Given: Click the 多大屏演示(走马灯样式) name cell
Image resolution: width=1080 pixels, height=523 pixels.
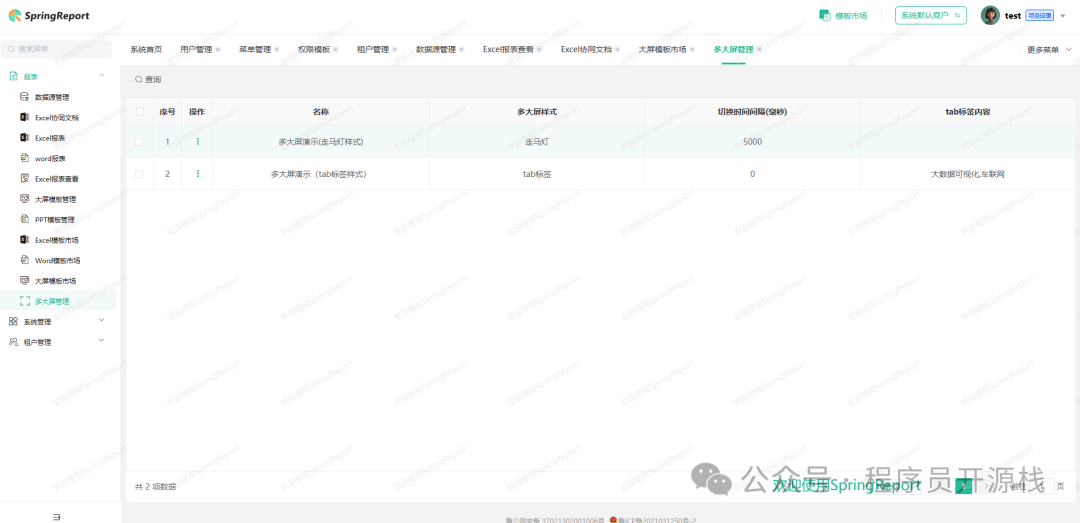Looking at the screenshot, I should tap(321, 142).
